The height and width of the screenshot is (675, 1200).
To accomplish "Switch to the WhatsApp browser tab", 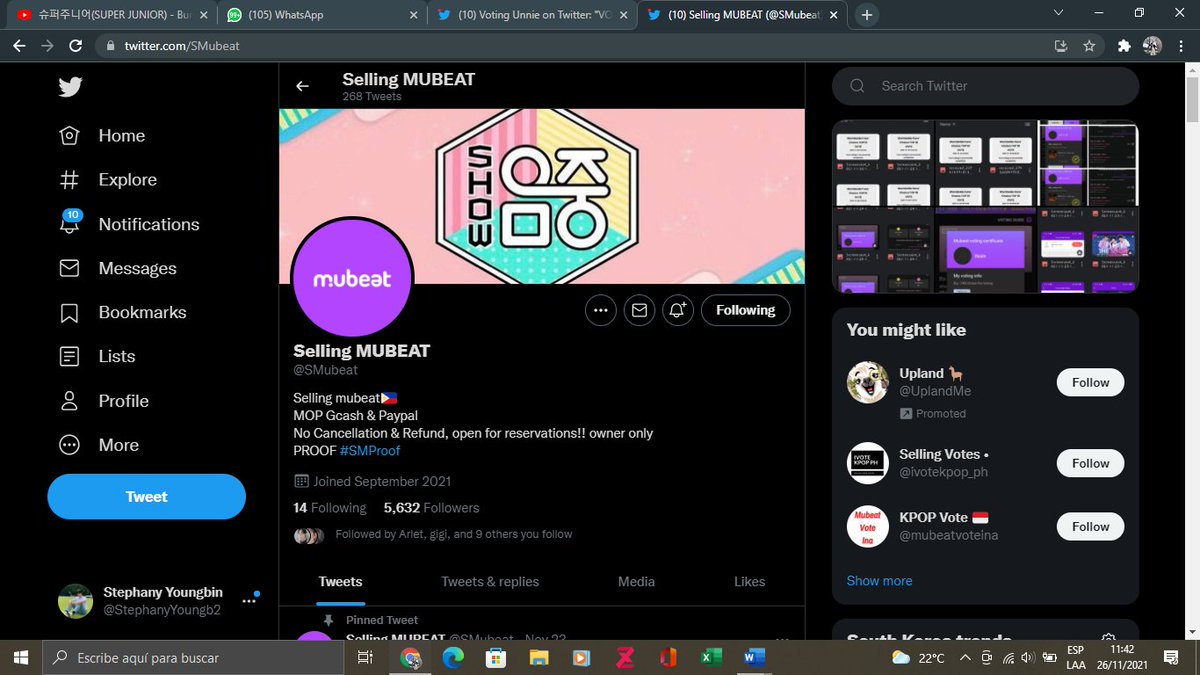I will tap(320, 15).
